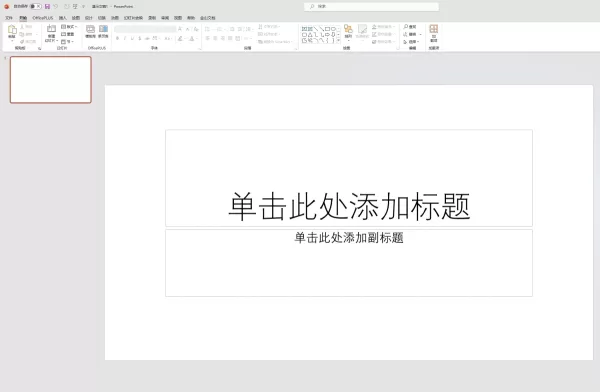Switch to the Insert tab

tap(63, 18)
